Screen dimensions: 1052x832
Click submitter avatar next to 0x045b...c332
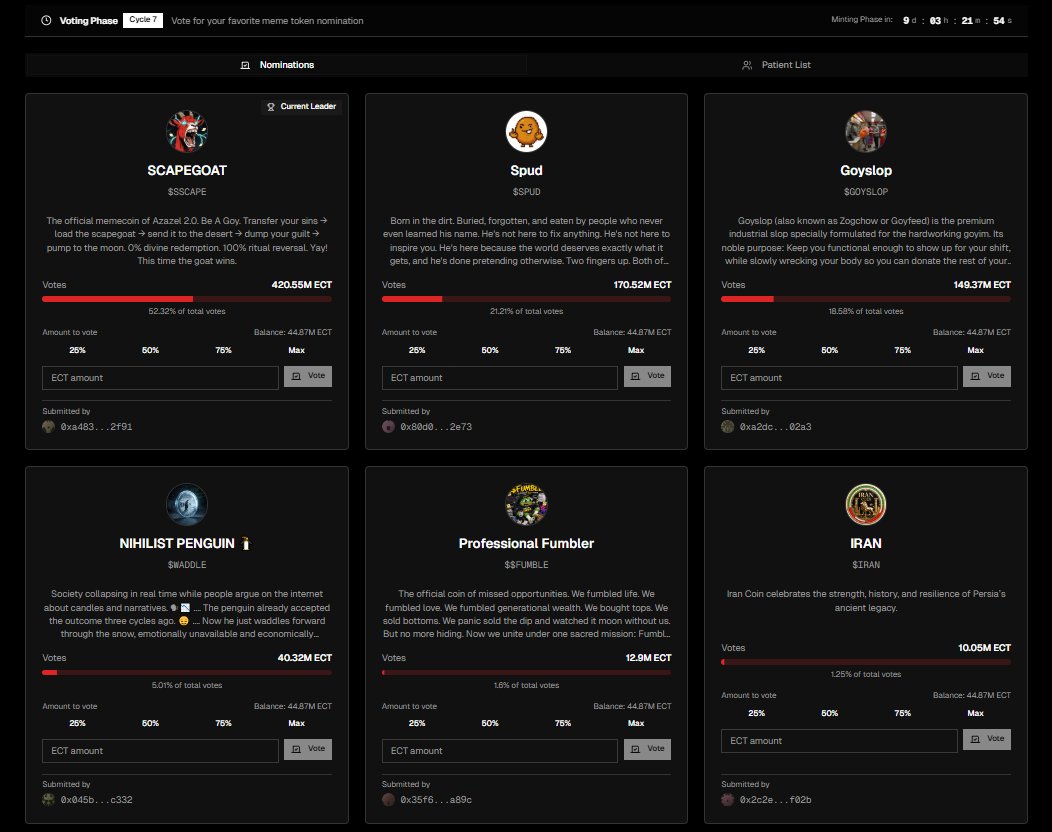[x=48, y=800]
